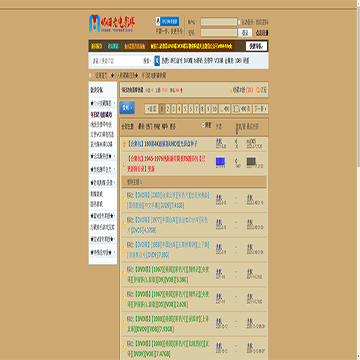Click the breadcrumb home icon
Screen dimensions: 360x360
coord(90,76)
